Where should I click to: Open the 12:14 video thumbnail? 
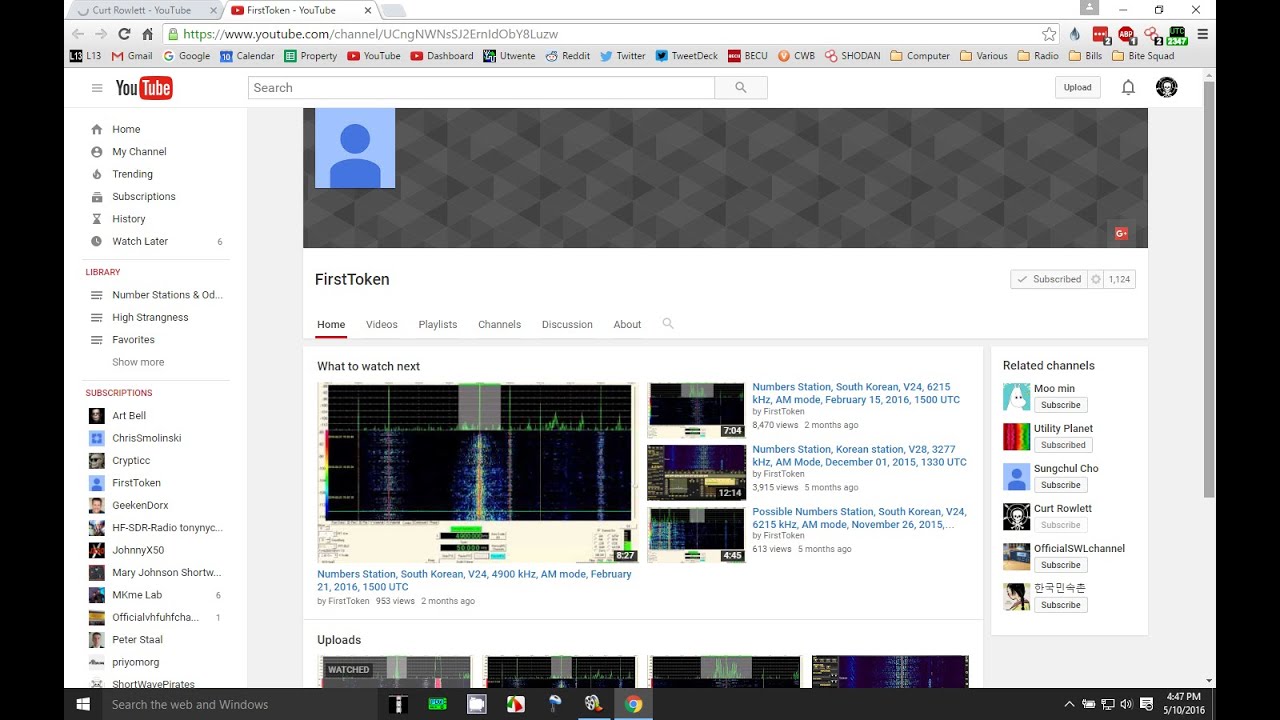pyautogui.click(x=696, y=473)
